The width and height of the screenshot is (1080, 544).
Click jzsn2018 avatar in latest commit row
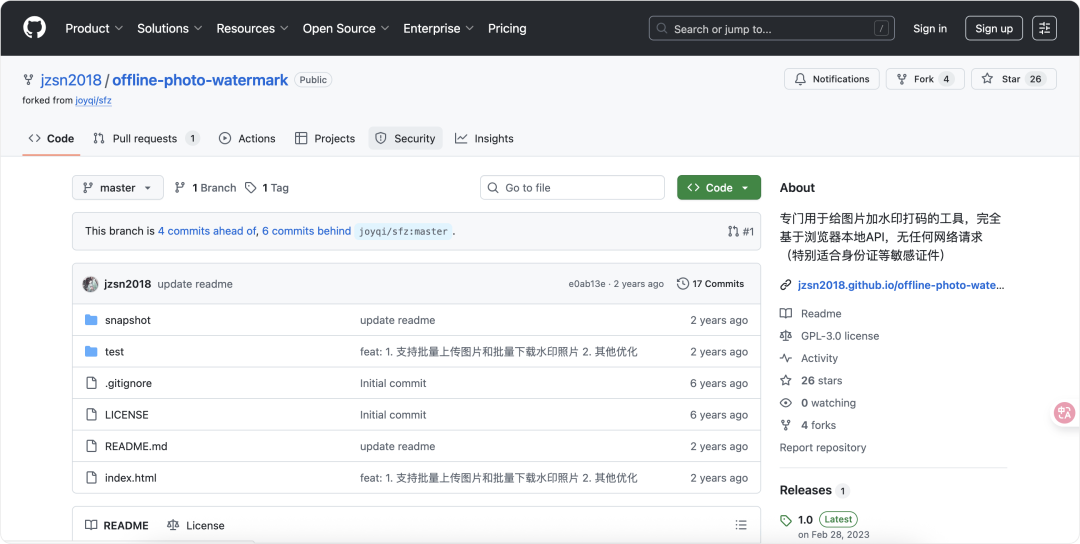point(90,284)
